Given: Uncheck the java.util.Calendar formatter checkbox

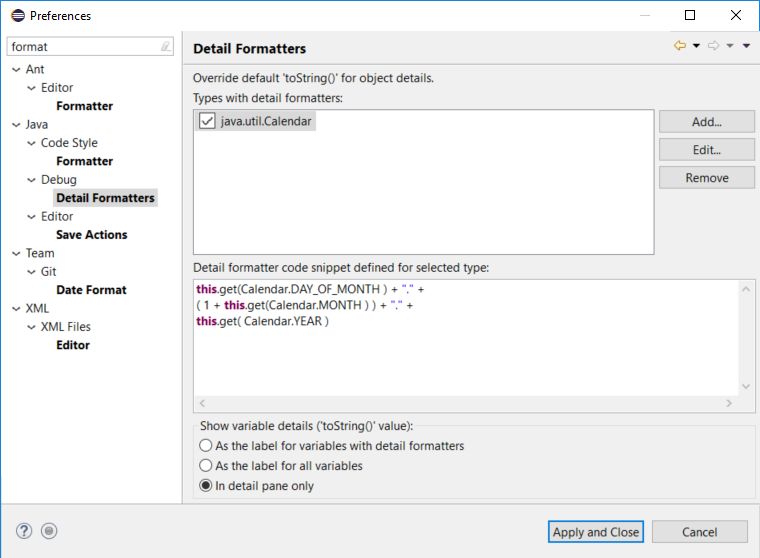Looking at the screenshot, I should click(207, 121).
